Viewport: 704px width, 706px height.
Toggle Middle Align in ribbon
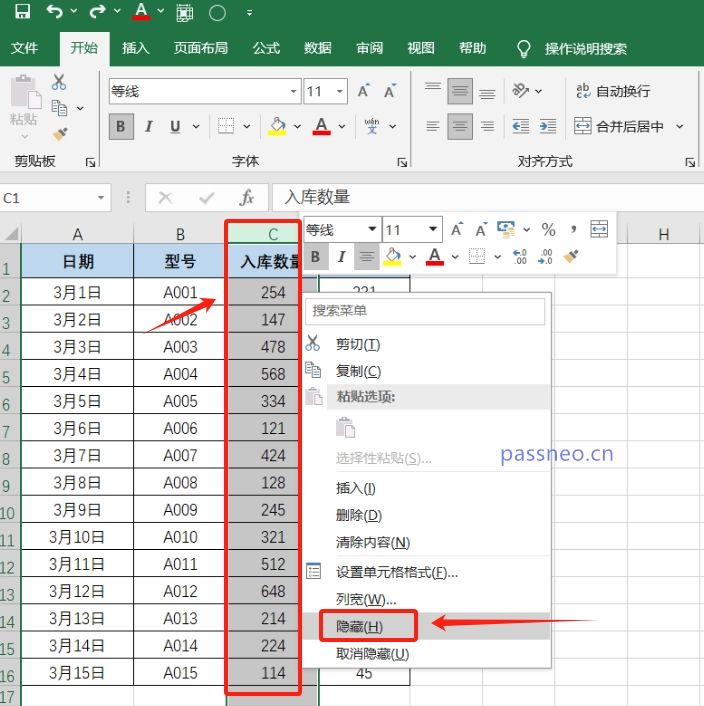pyautogui.click(x=460, y=91)
